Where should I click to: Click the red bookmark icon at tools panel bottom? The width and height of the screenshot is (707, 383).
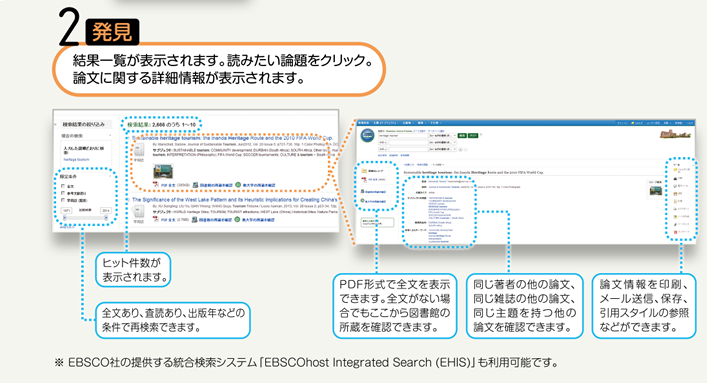[675, 232]
